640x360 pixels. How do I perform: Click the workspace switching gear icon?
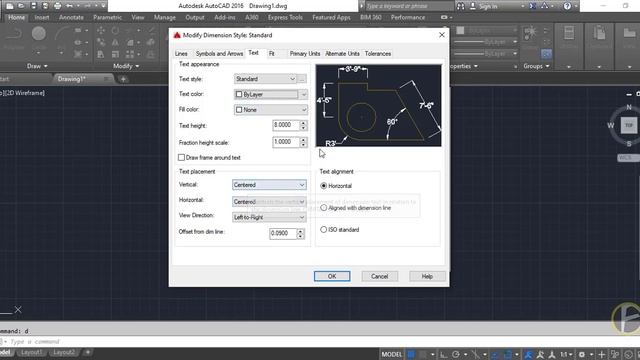(582, 354)
